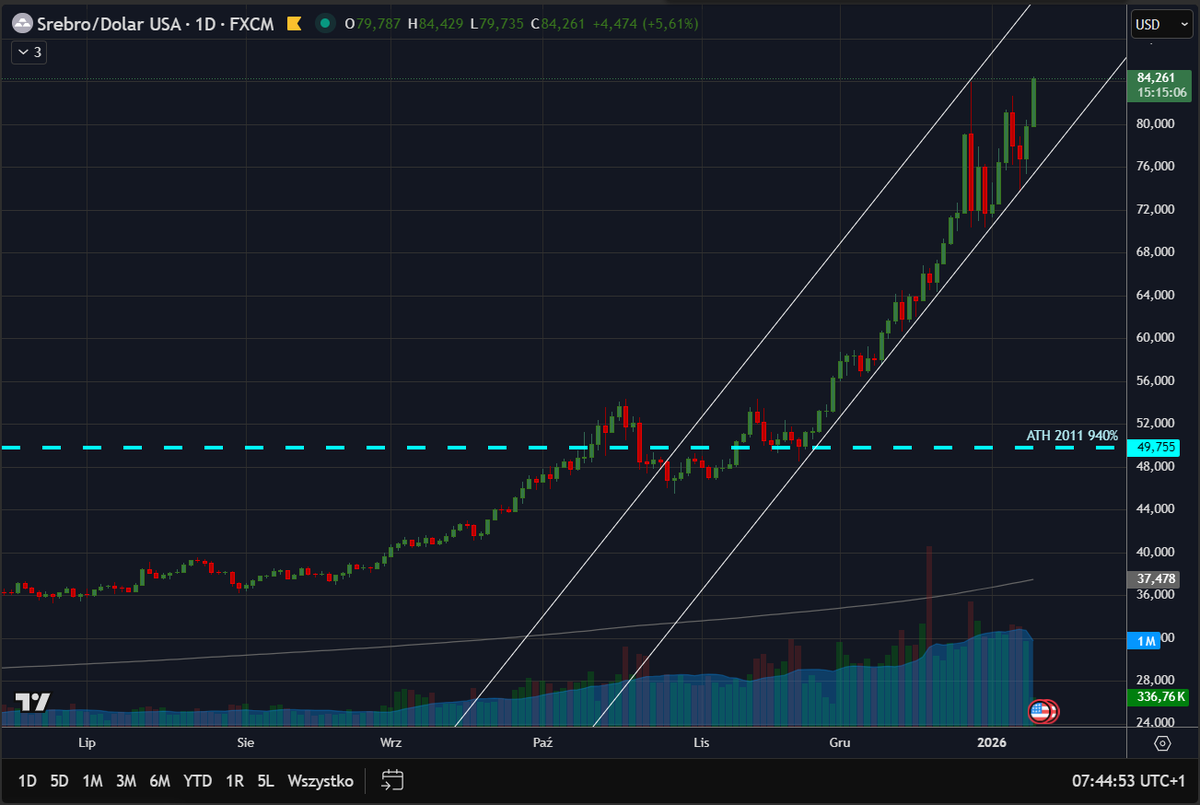The height and width of the screenshot is (805, 1200).
Task: Select the 1M date range
Action: click(x=93, y=781)
